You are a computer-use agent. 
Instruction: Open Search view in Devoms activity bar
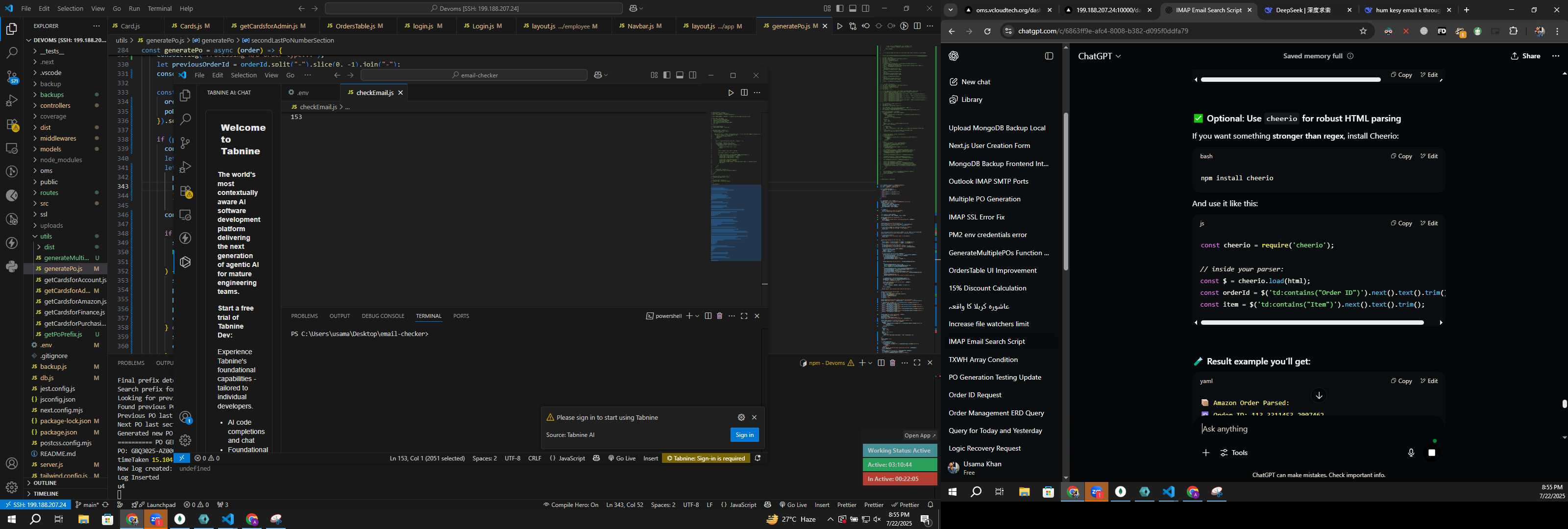pos(12,53)
